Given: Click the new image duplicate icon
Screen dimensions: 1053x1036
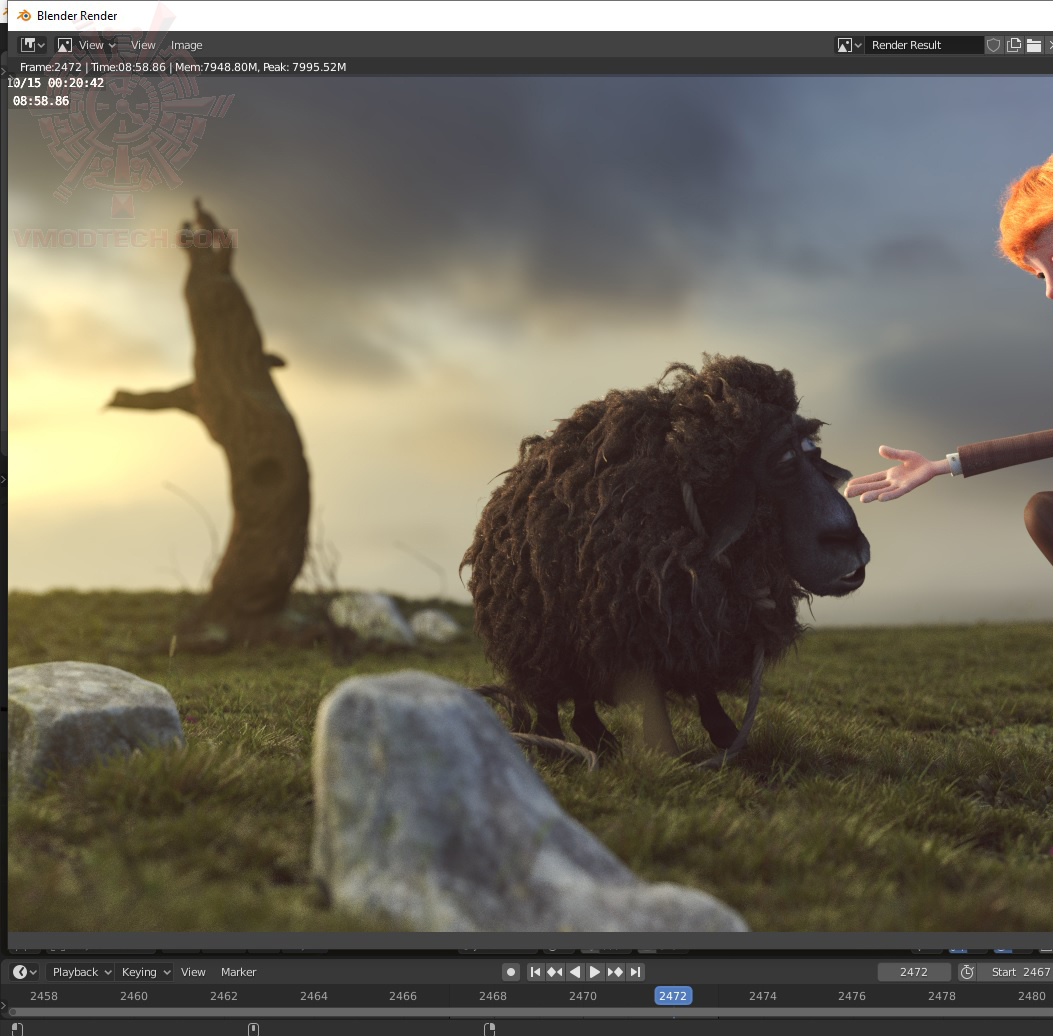Looking at the screenshot, I should click(1014, 45).
